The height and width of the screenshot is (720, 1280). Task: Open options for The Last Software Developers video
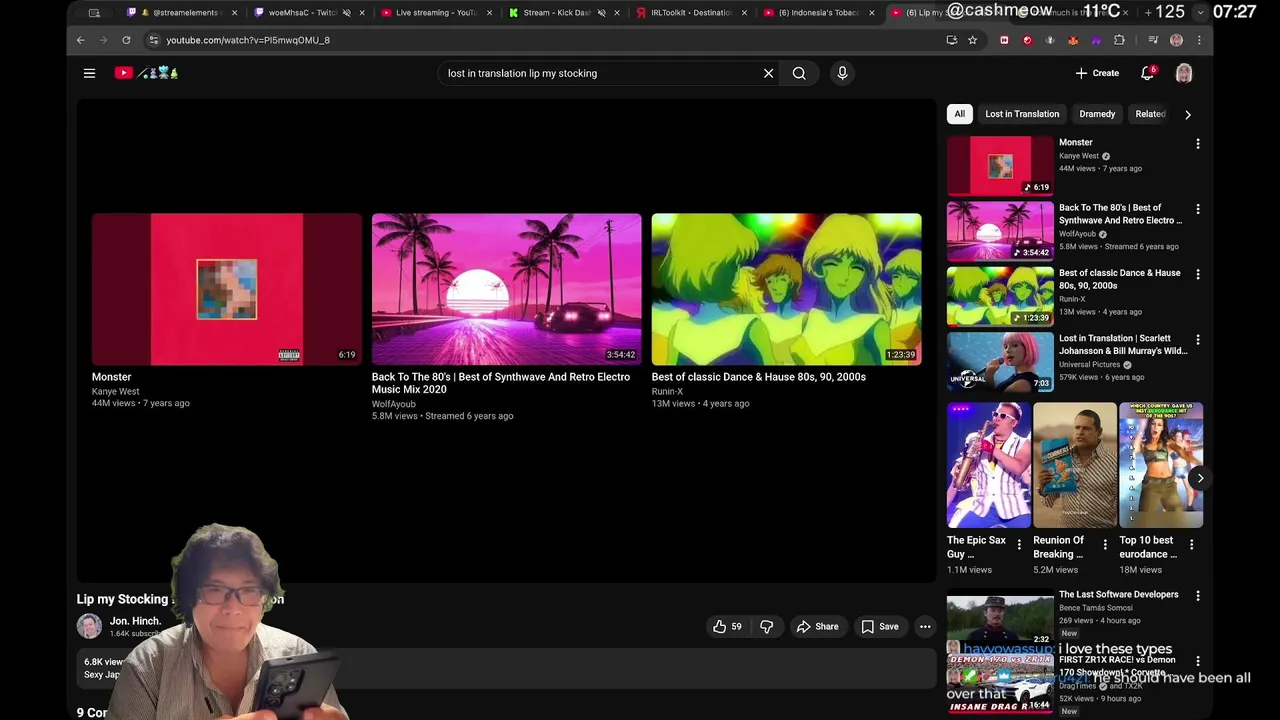coord(1197,596)
